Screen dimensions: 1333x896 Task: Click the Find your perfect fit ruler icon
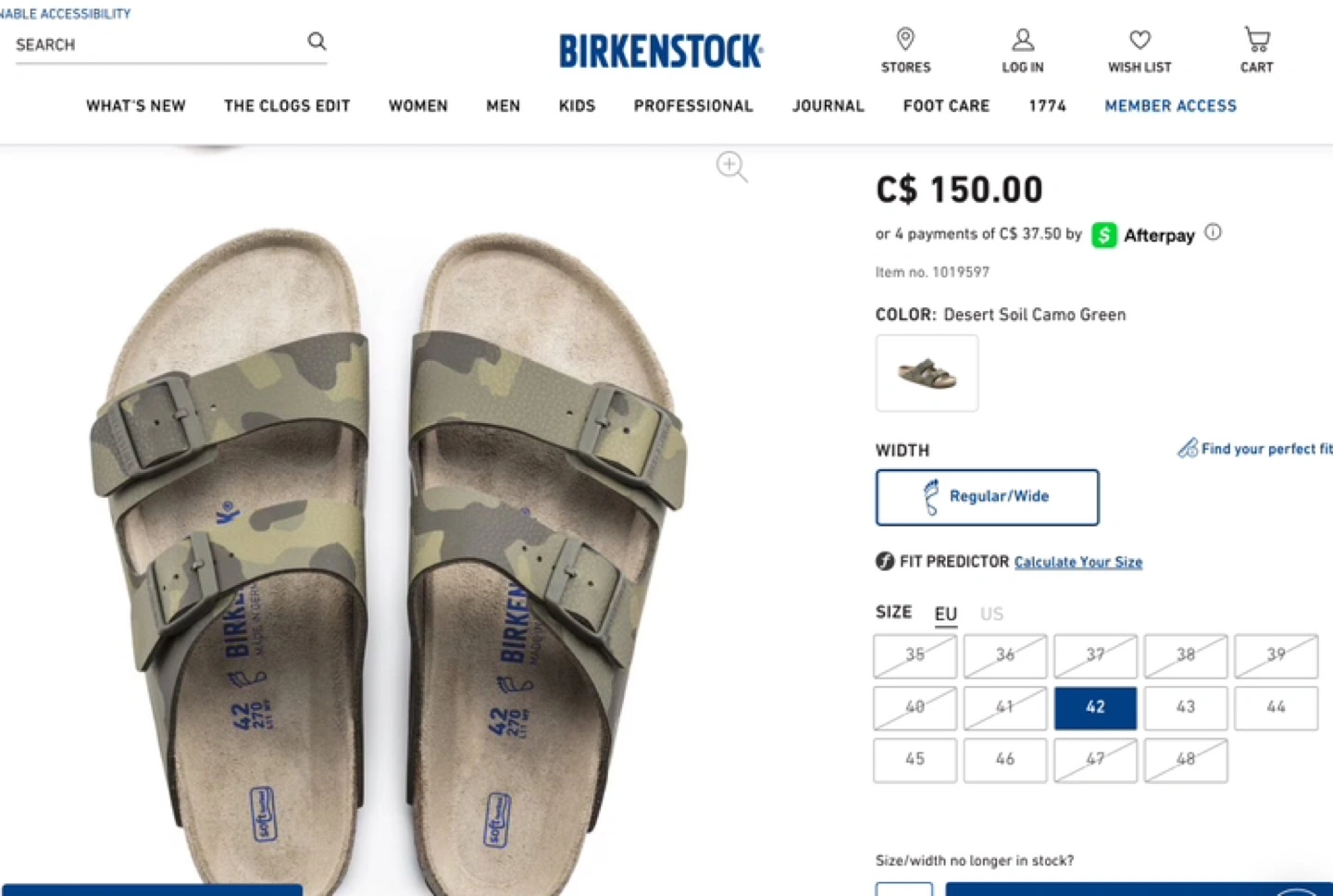1187,449
